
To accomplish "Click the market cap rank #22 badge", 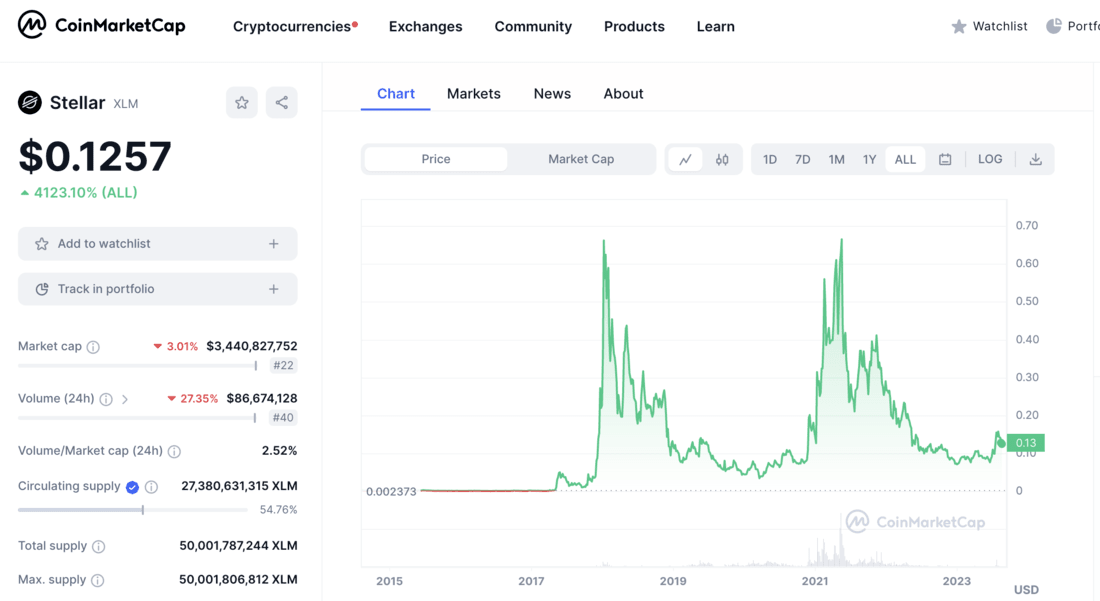I will point(283,365).
